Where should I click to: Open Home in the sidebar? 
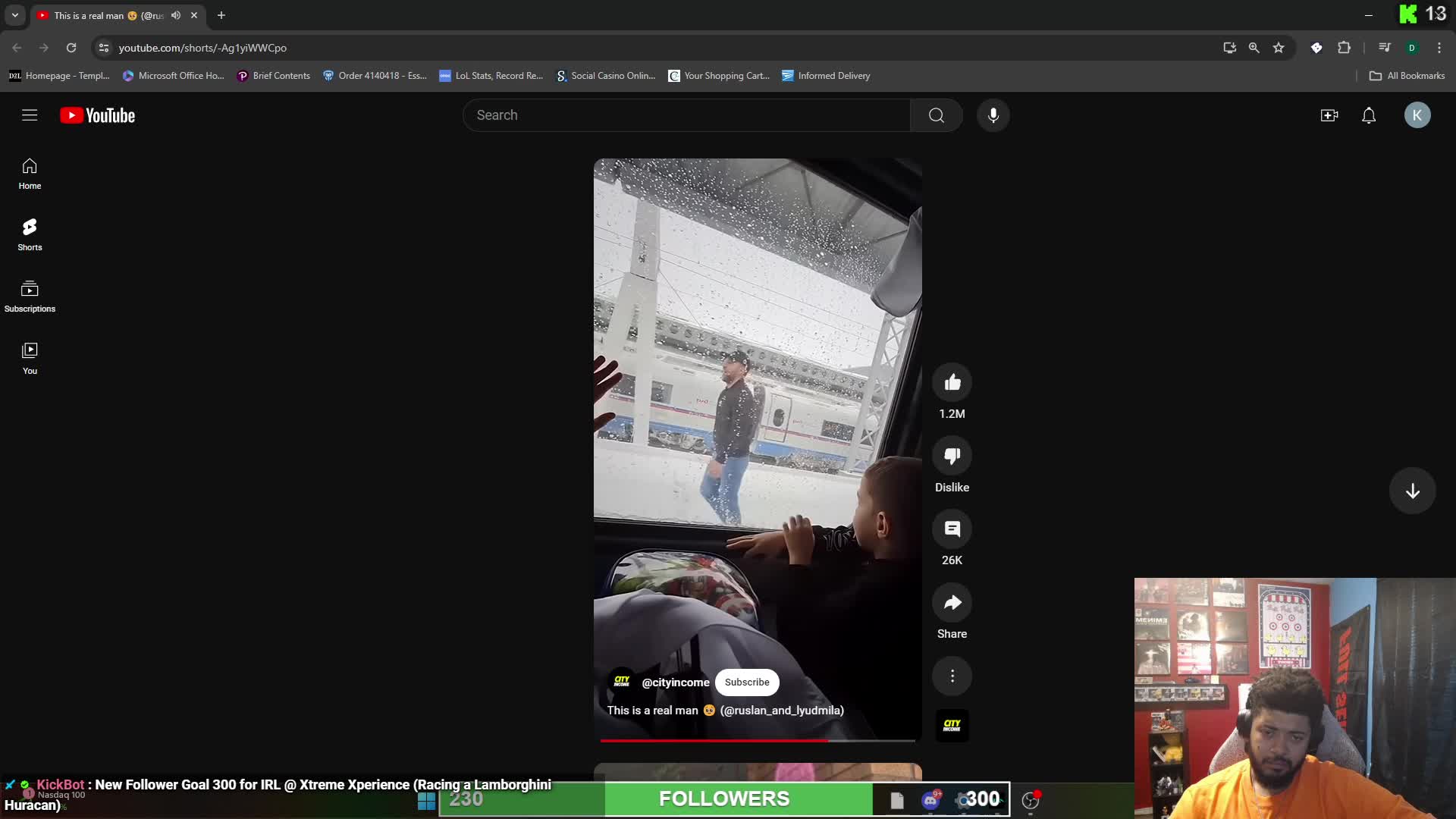[x=30, y=174]
